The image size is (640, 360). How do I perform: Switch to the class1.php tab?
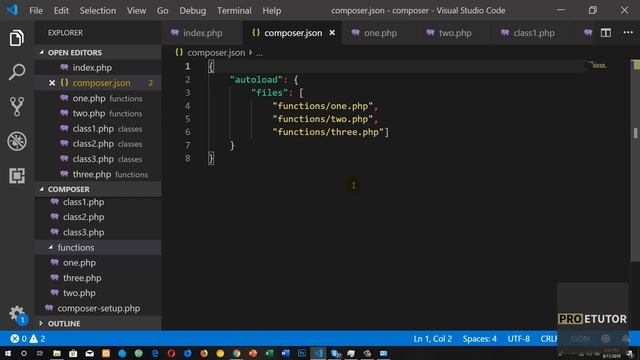coord(533,33)
